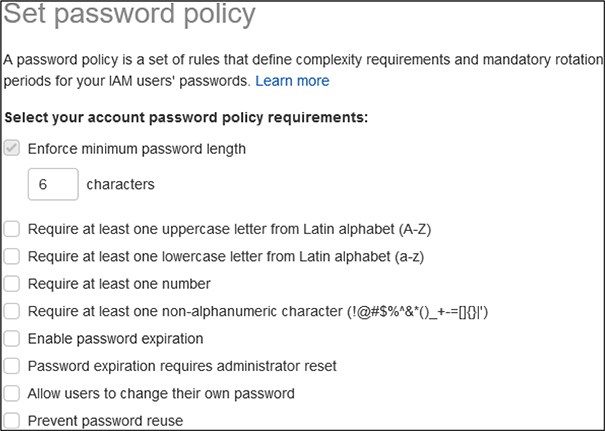
Task: Click the 'Allow users to change their own password' text
Action: click(161, 393)
